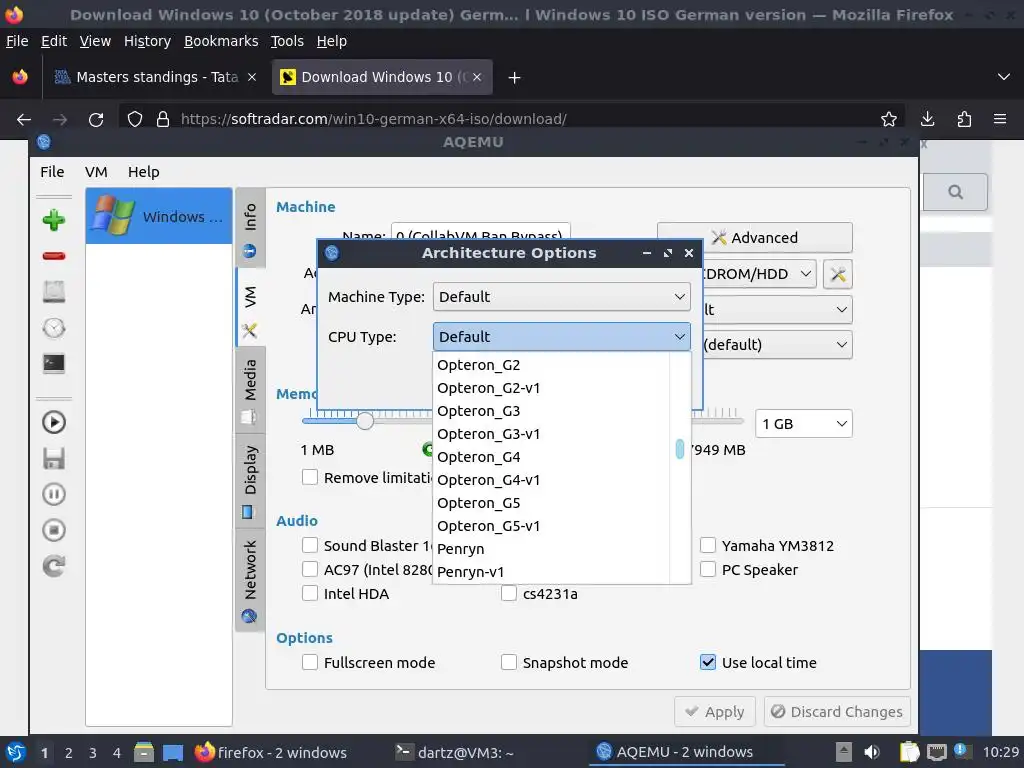Reset the VM with circular arrow icon

[54, 566]
